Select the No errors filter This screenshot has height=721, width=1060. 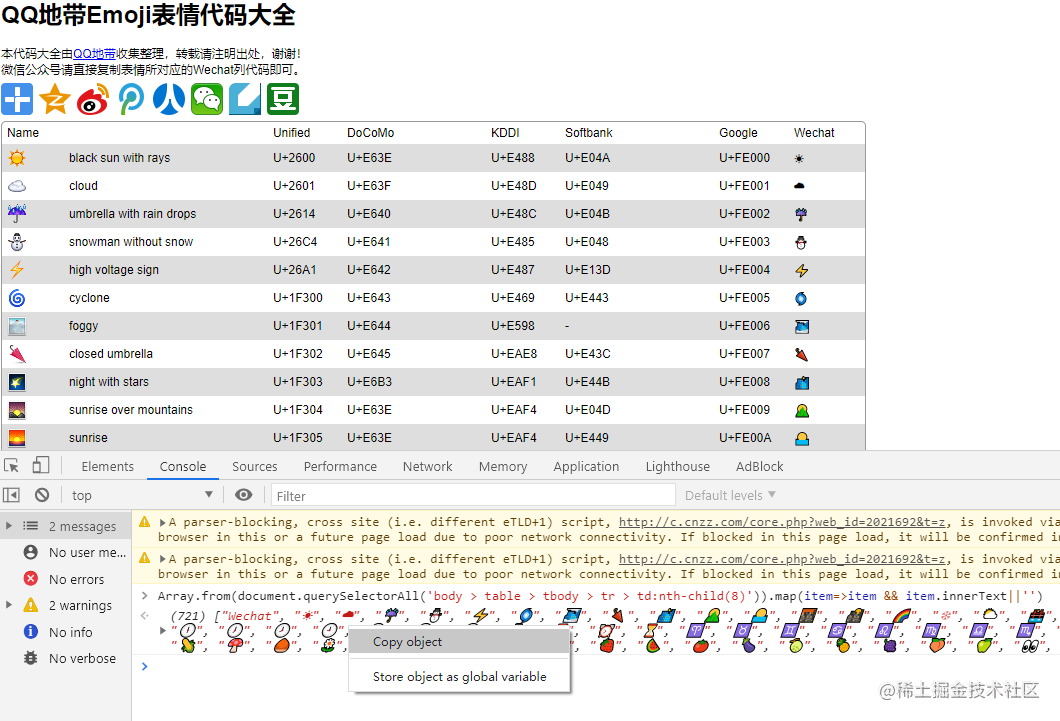pyautogui.click(x=66, y=579)
